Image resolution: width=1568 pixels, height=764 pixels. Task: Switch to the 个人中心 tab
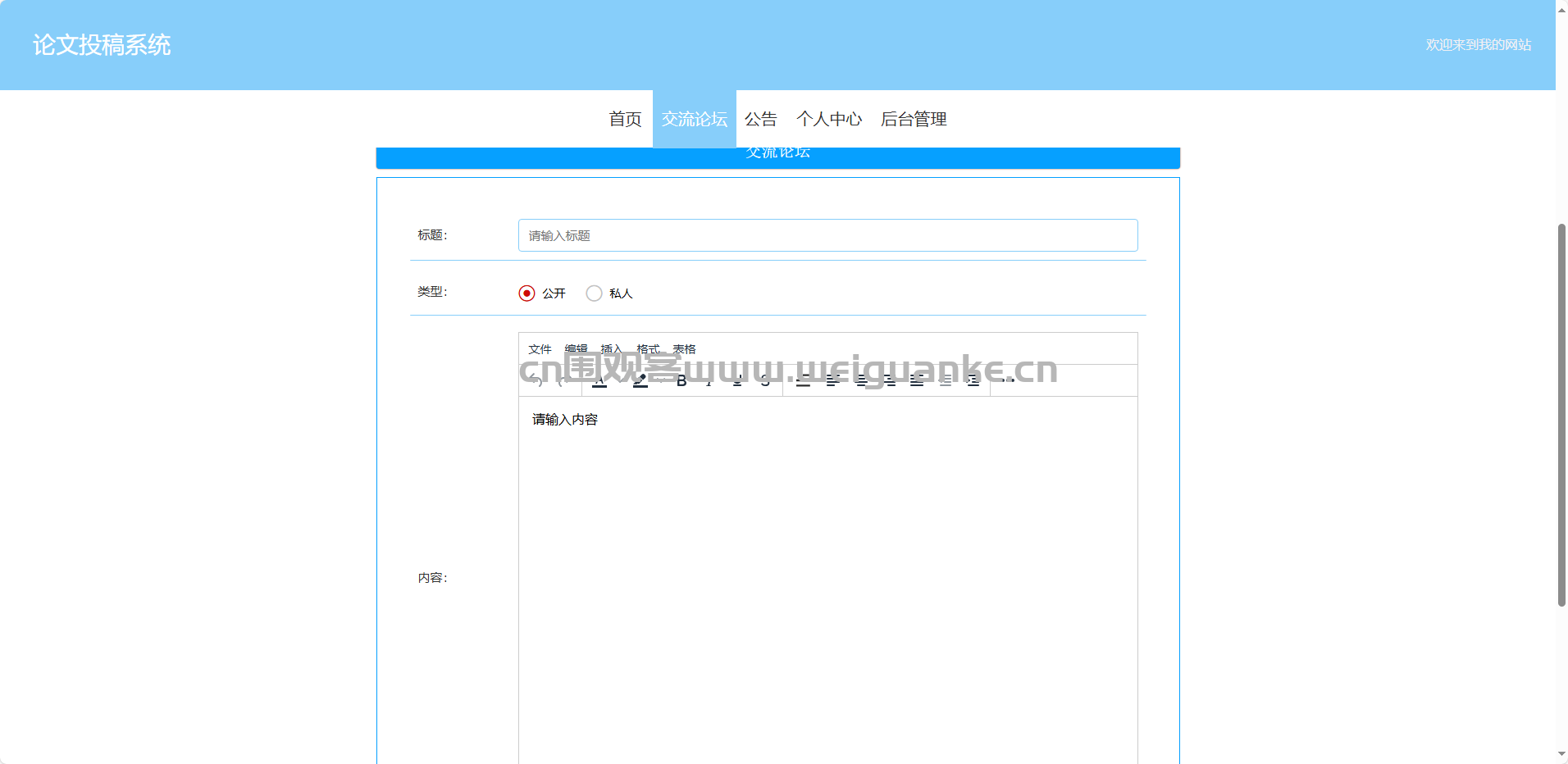[830, 119]
